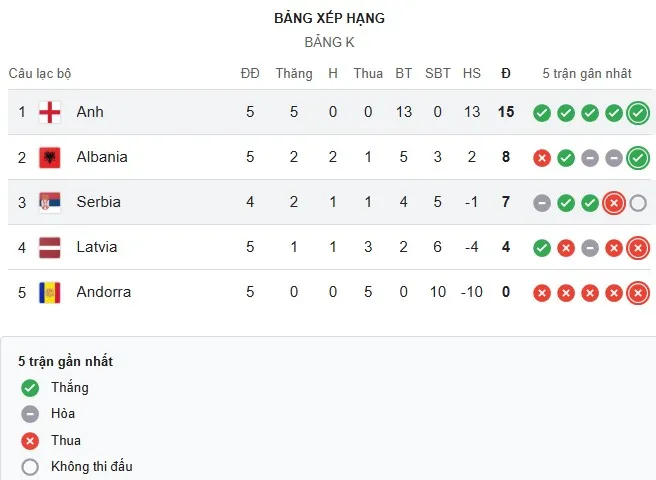The image size is (656, 480).
Task: Click the Albania flag icon
Action: tap(50, 157)
